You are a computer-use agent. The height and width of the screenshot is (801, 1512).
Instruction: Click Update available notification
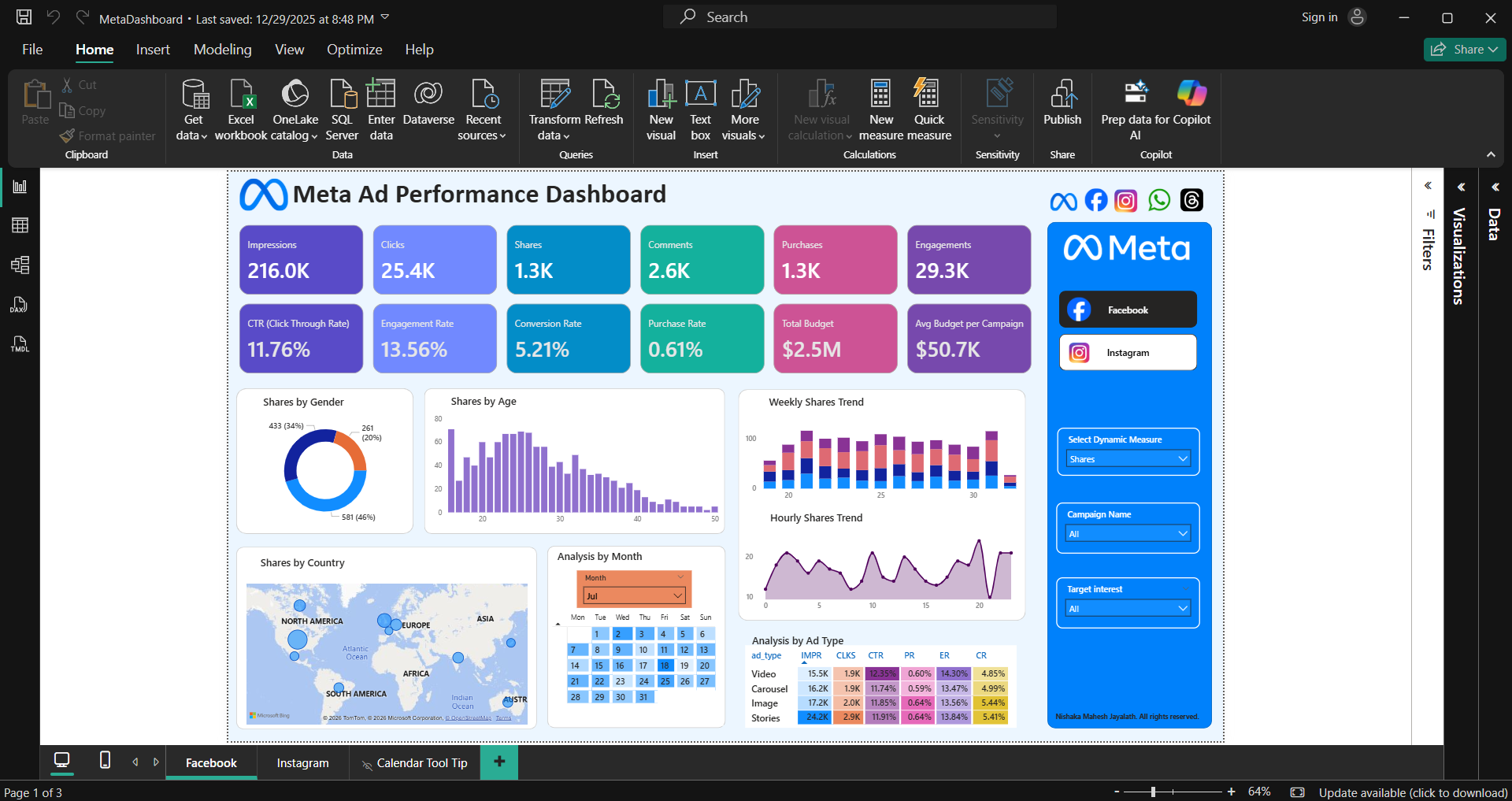pyautogui.click(x=1413, y=792)
